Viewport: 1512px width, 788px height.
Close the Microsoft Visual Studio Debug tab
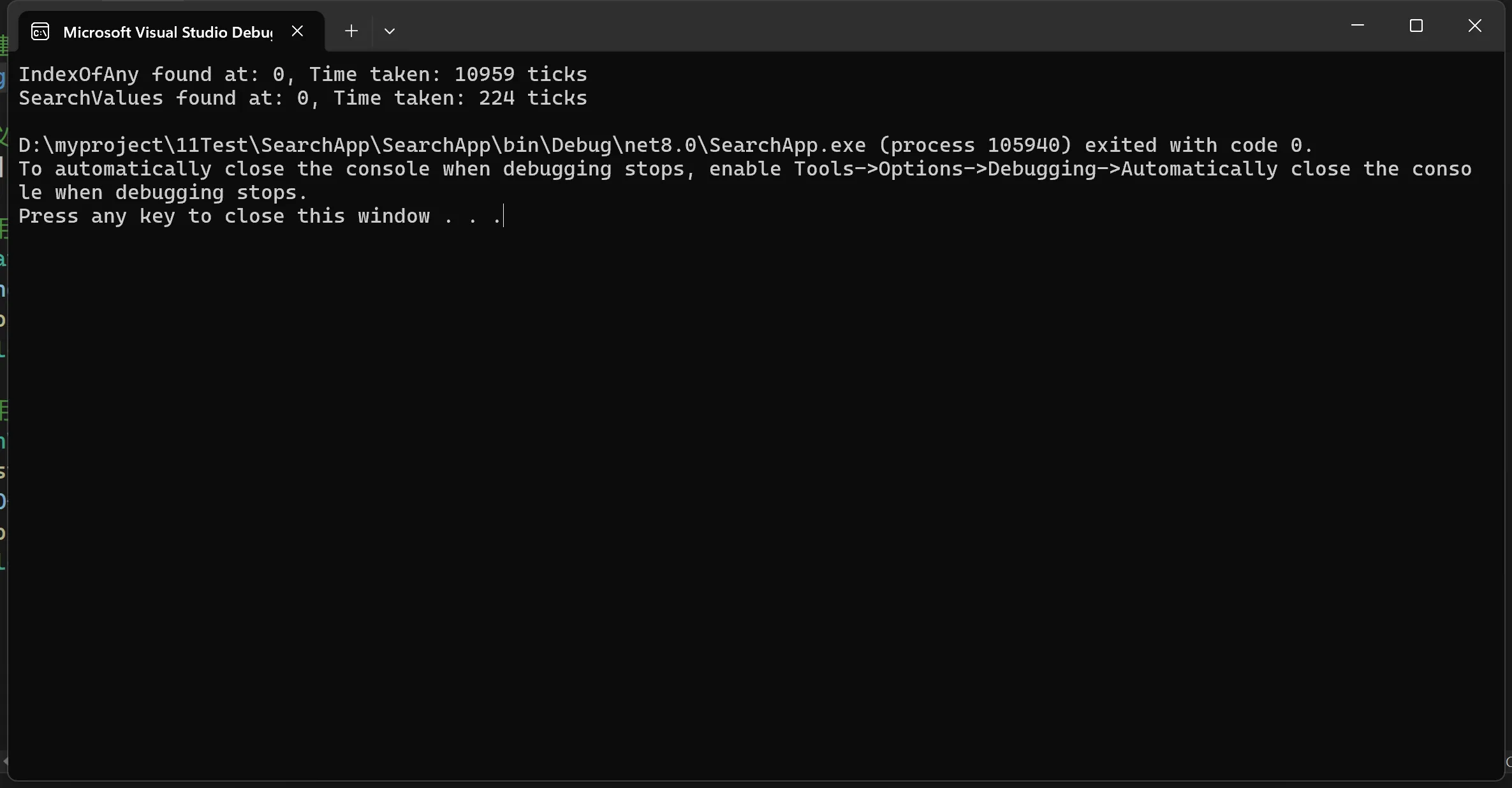tap(297, 31)
